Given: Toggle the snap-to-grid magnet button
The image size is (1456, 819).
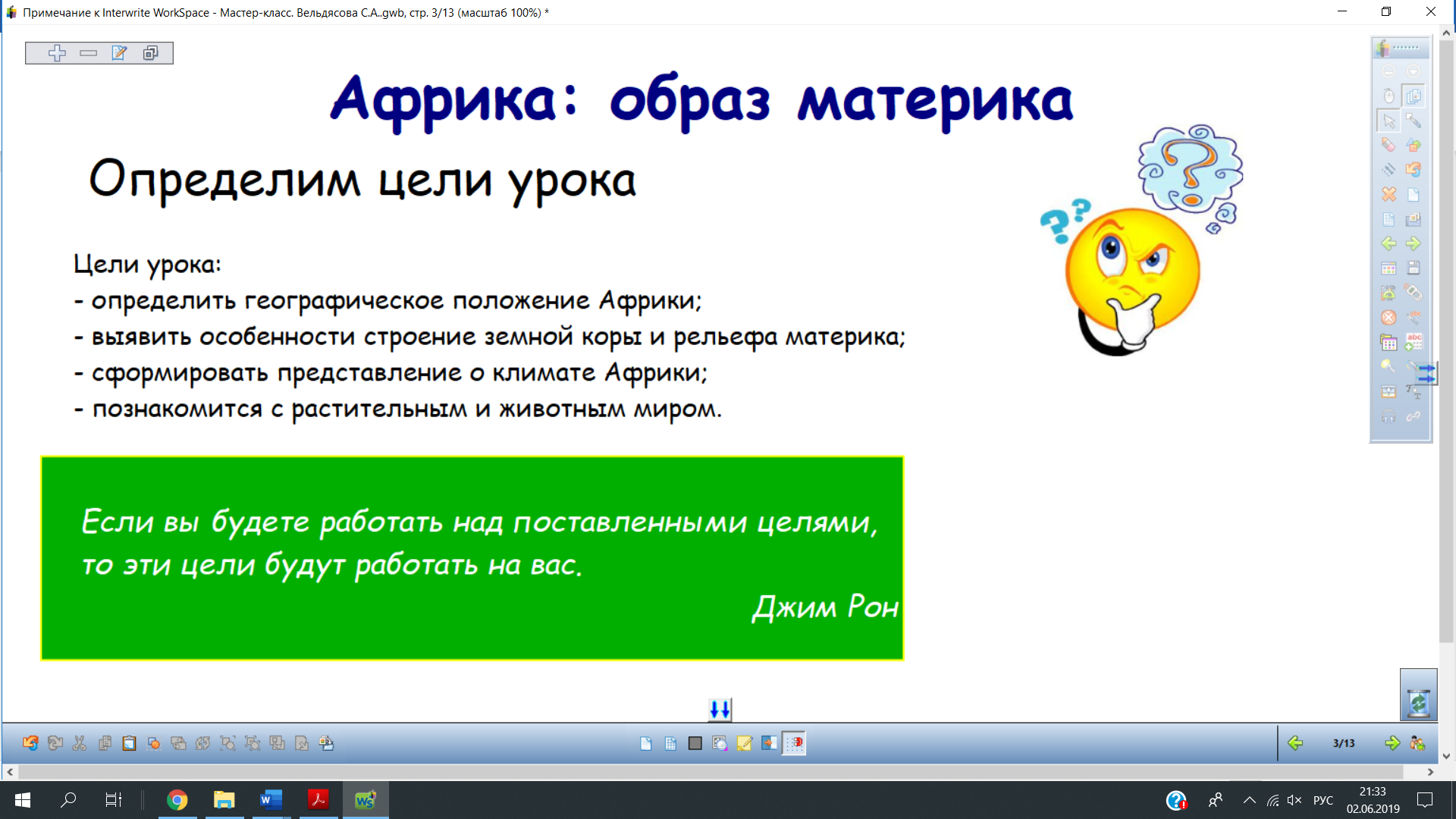Looking at the screenshot, I should (x=794, y=743).
